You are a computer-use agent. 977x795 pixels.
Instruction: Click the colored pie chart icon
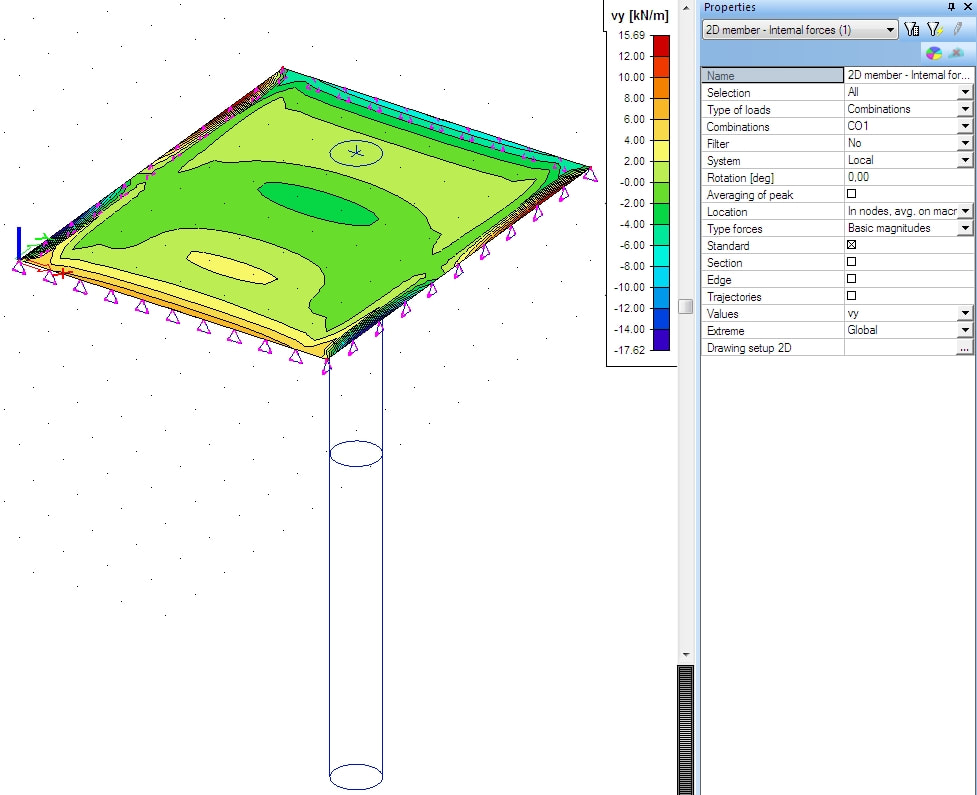[934, 51]
